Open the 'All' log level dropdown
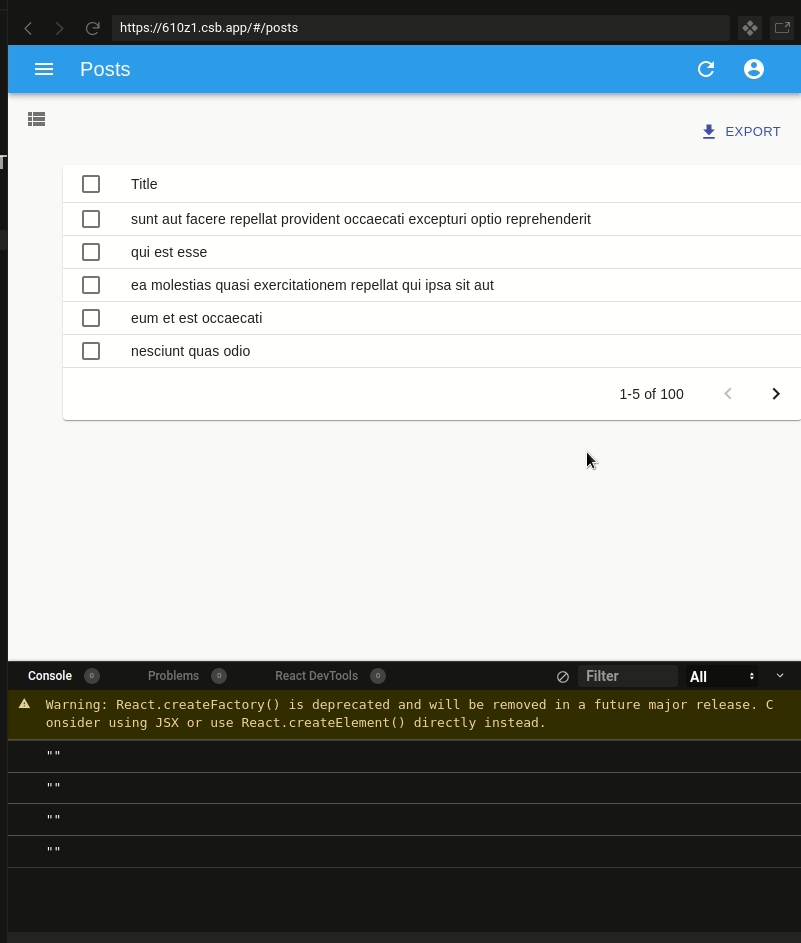The height and width of the screenshot is (943, 801). 718,676
